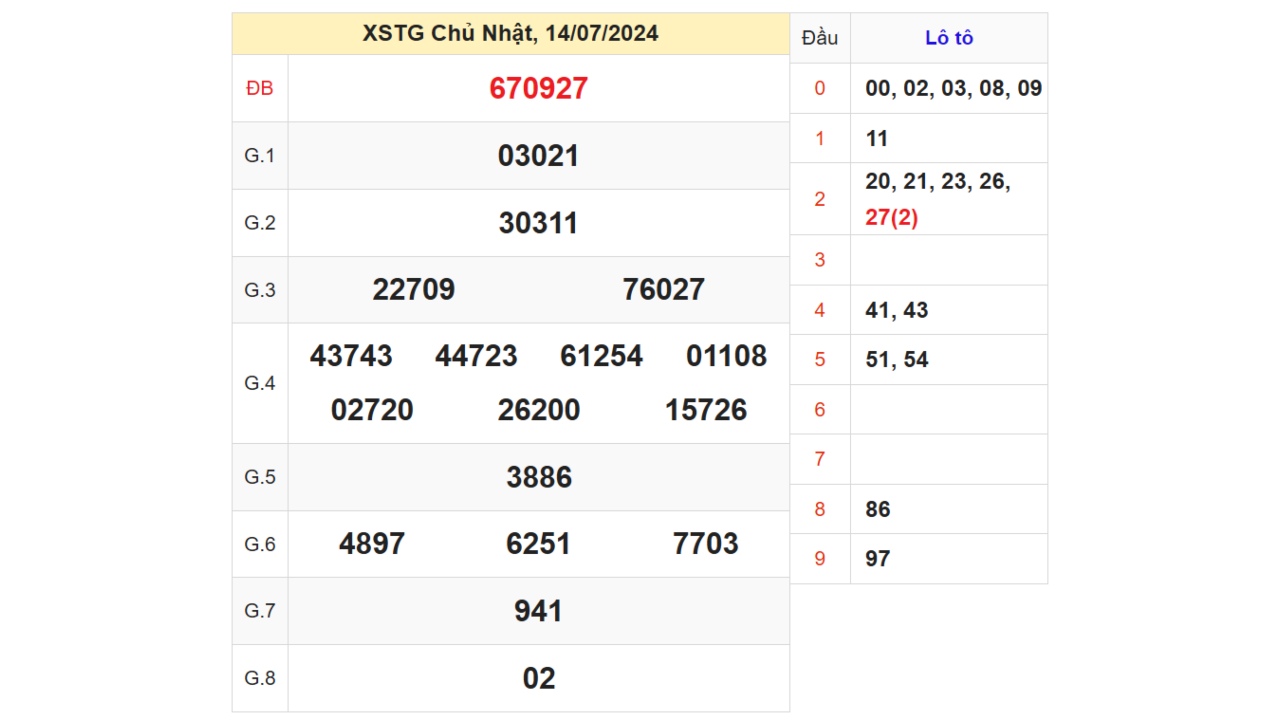1280x720 pixels.
Task: Select lô tô values 20, 21, 23, 26
Action: 938,181
